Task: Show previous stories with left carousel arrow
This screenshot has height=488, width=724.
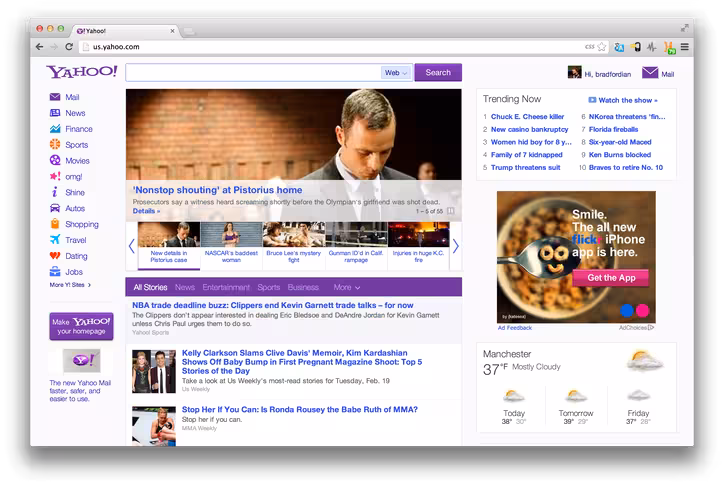Action: [x=132, y=246]
